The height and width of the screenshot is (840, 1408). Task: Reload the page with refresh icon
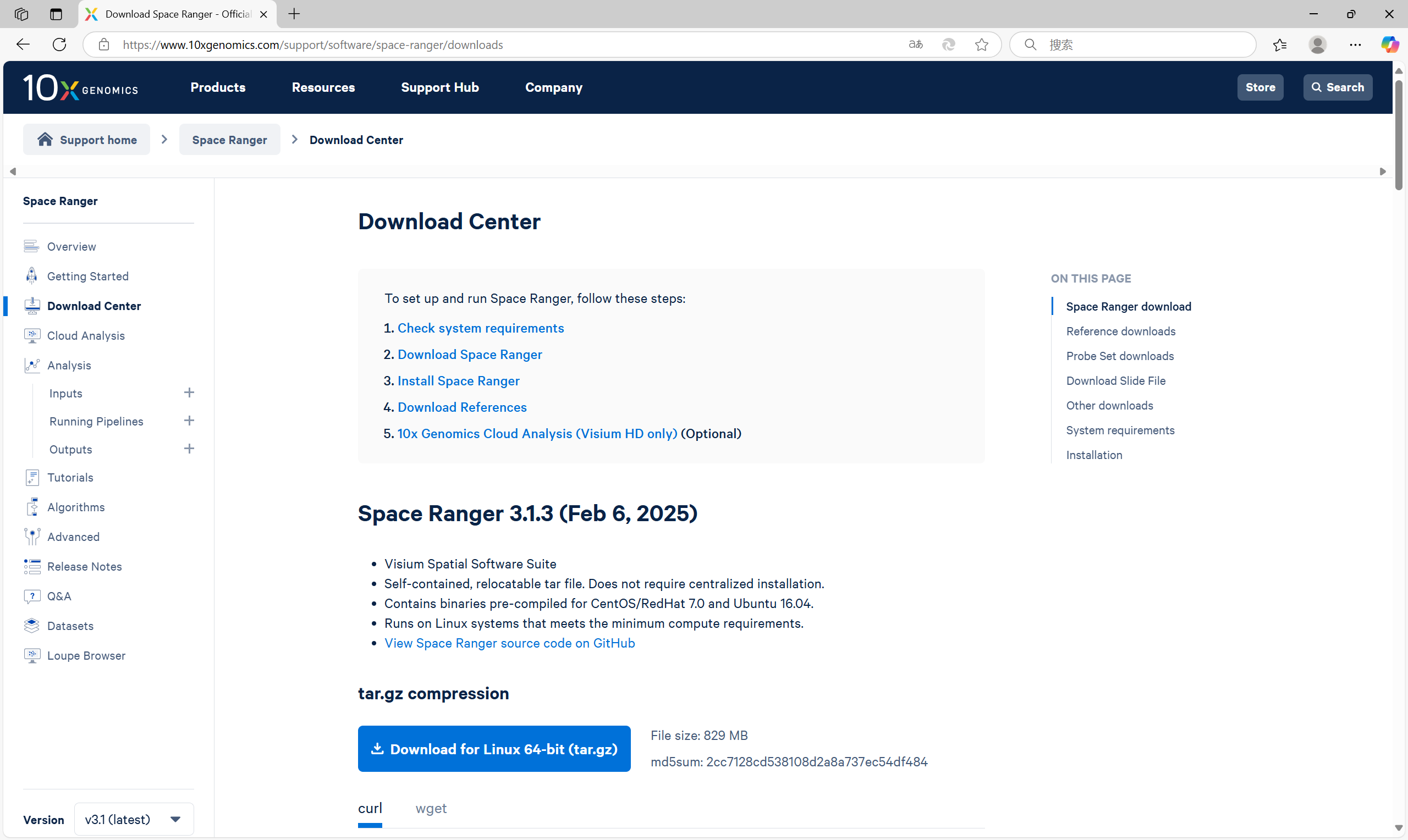click(x=59, y=45)
